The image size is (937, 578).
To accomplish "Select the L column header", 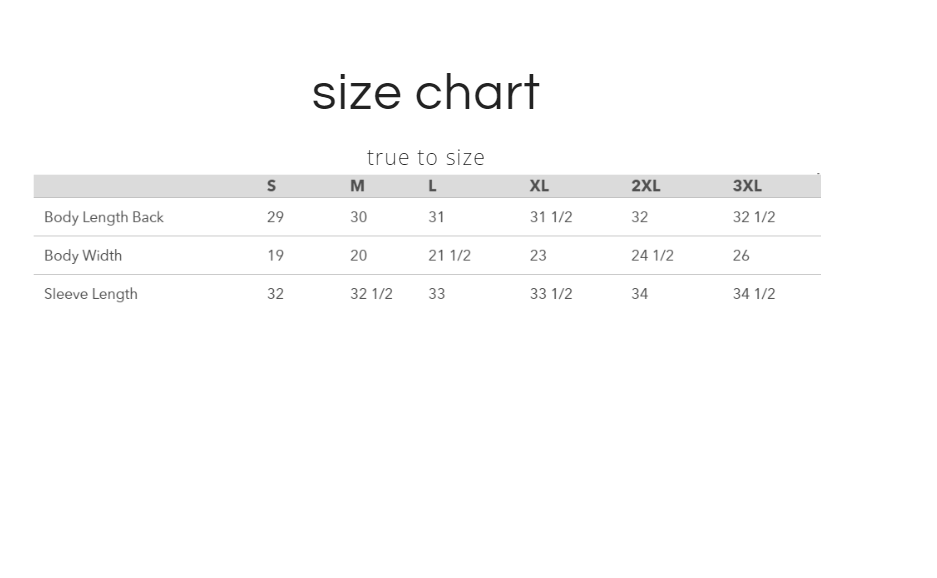I will click(x=432, y=186).
